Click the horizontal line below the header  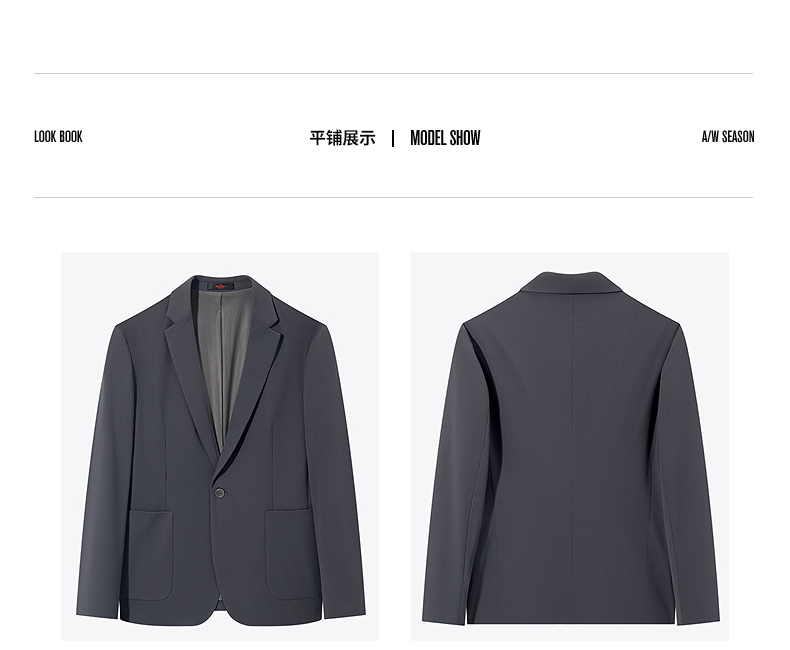[x=393, y=198]
